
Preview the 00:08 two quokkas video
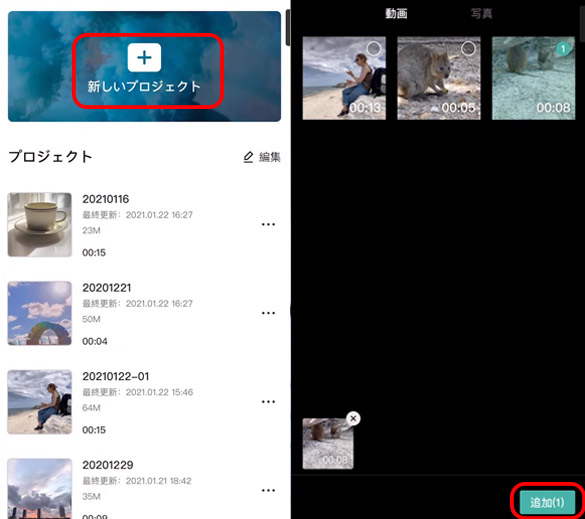[x=534, y=78]
